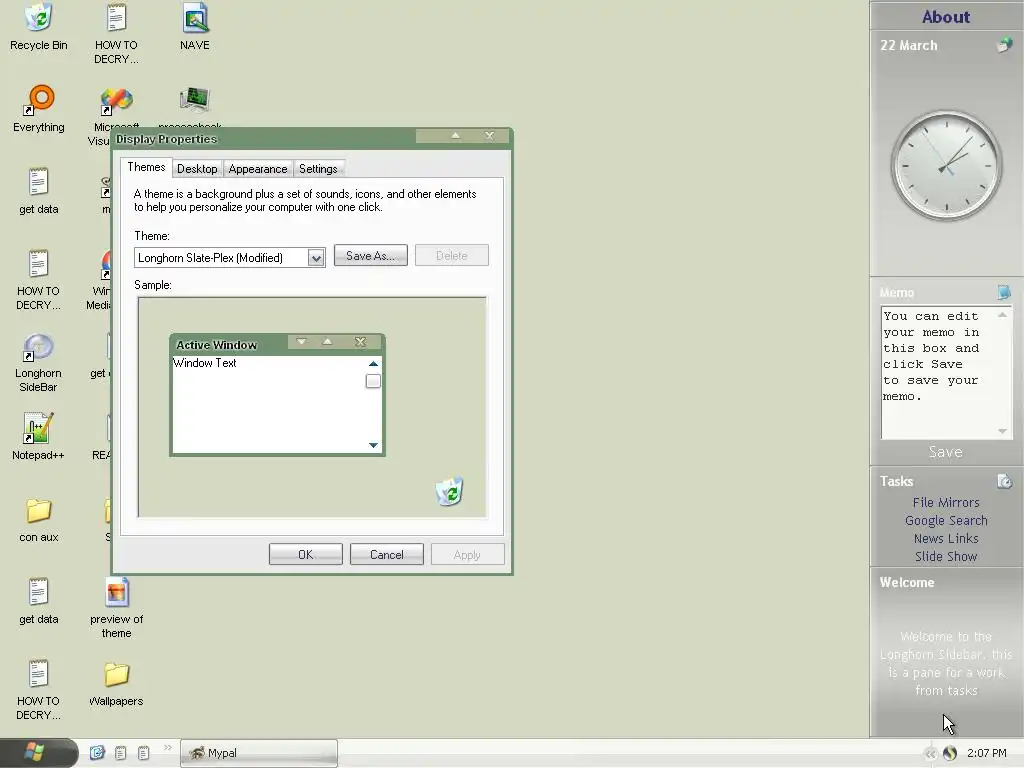The width and height of the screenshot is (1024, 768).
Task: Click the Delete theme button
Action: 451,255
